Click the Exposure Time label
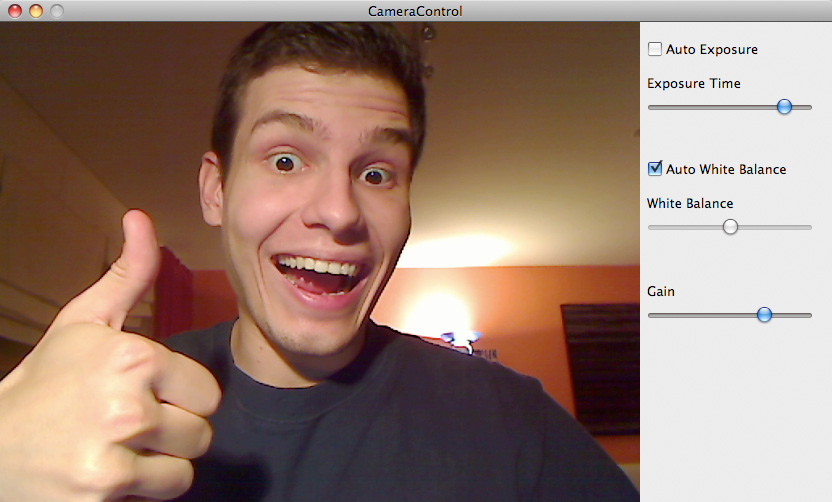Viewport: 832px width, 502px height. pyautogui.click(x=693, y=83)
